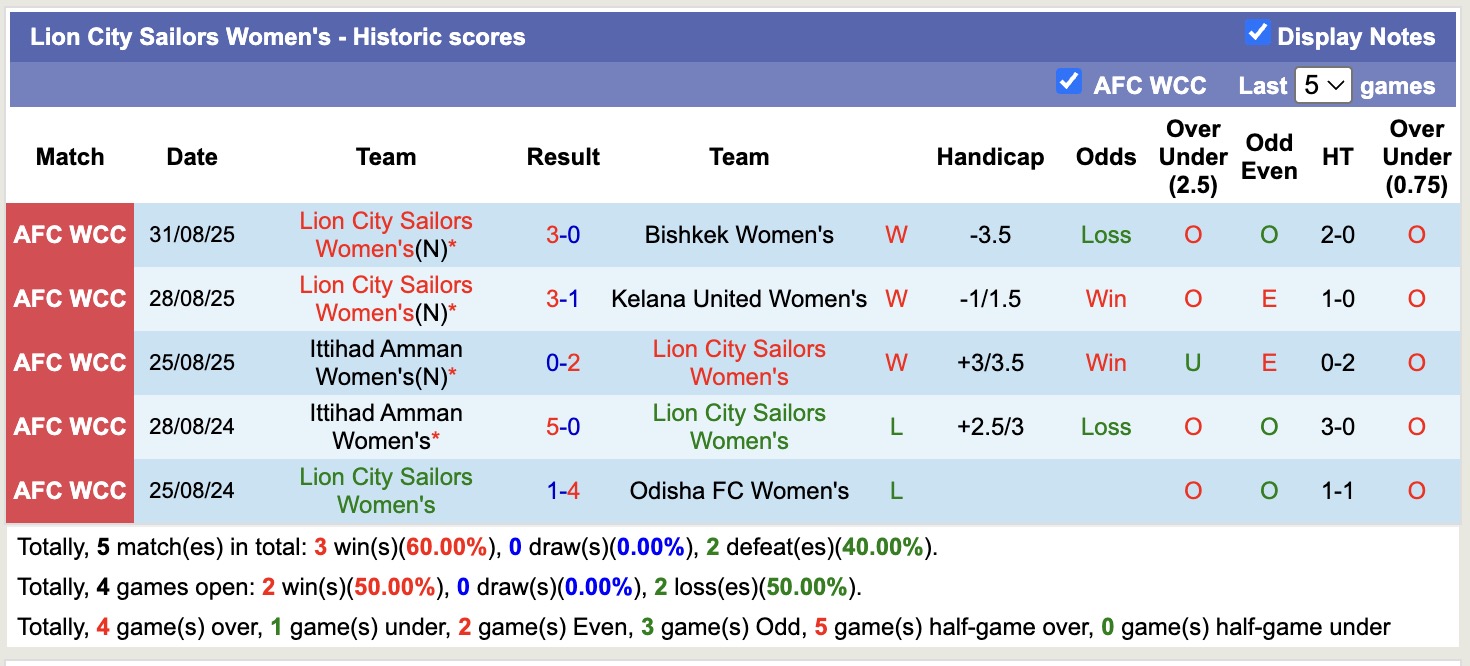Click the AFC WCC label for 31/08/25
Screen dimensions: 1470x666
point(70,235)
